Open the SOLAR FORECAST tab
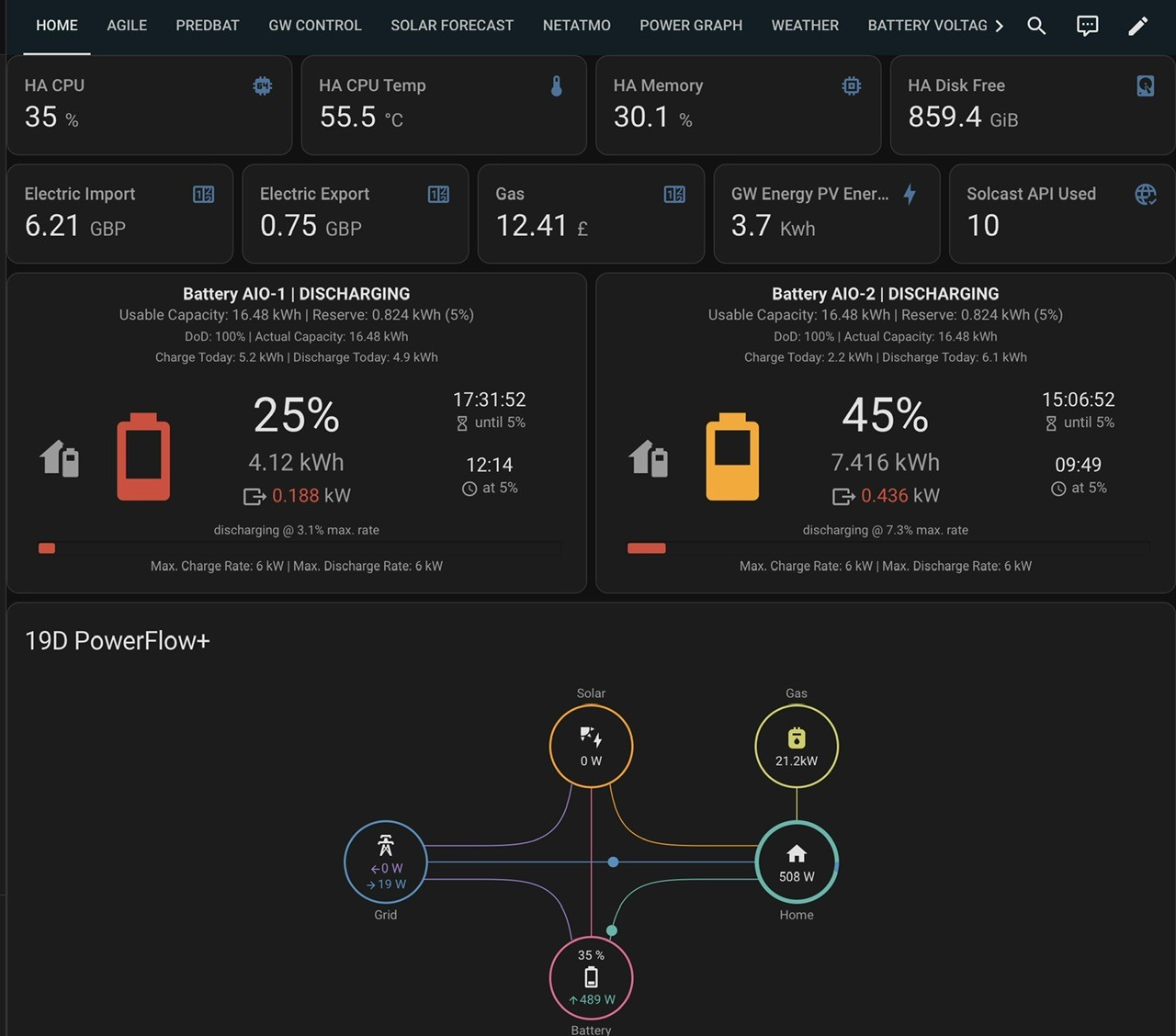Screen dimensions: 1176x1036 click(452, 26)
